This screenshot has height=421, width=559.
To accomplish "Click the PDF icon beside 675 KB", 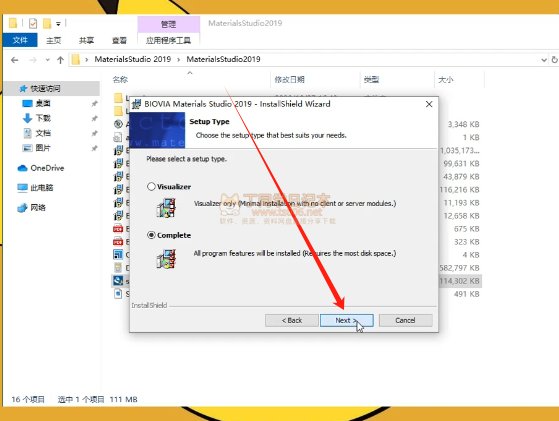I will 118,229.
